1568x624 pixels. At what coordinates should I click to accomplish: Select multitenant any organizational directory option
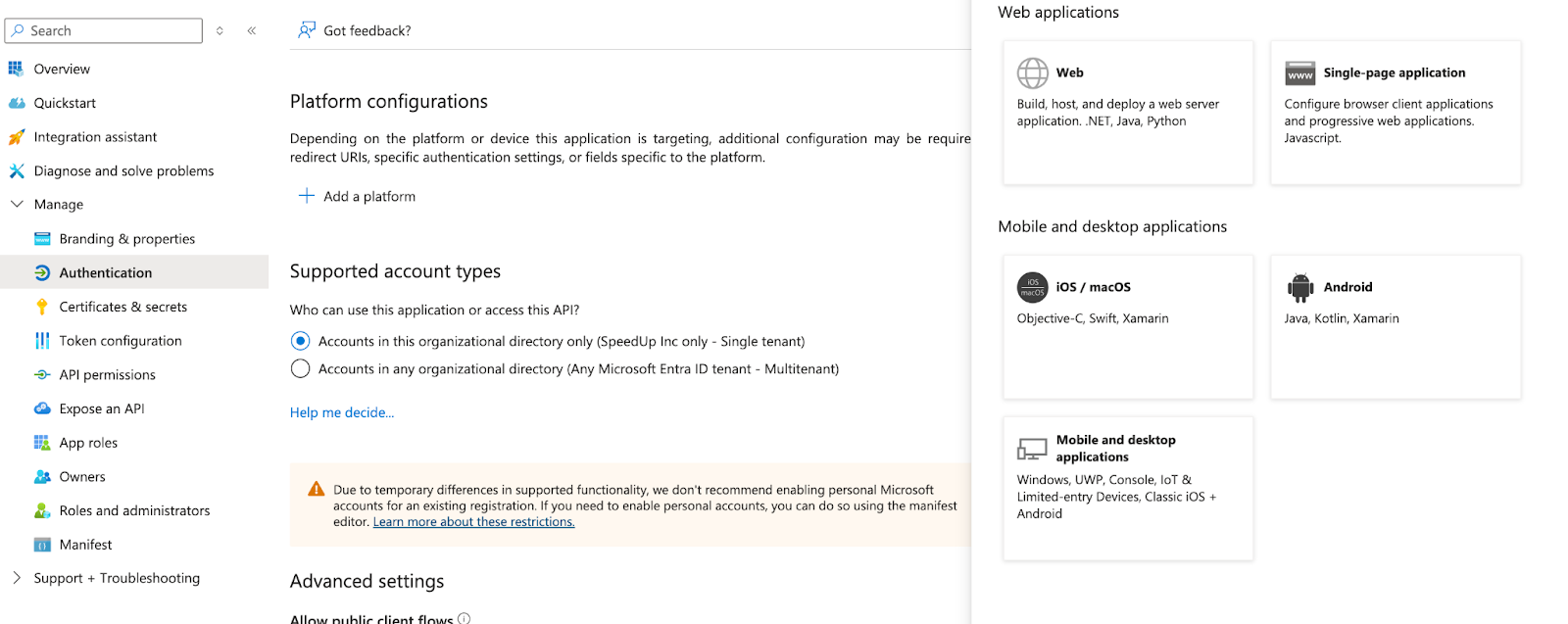click(301, 368)
